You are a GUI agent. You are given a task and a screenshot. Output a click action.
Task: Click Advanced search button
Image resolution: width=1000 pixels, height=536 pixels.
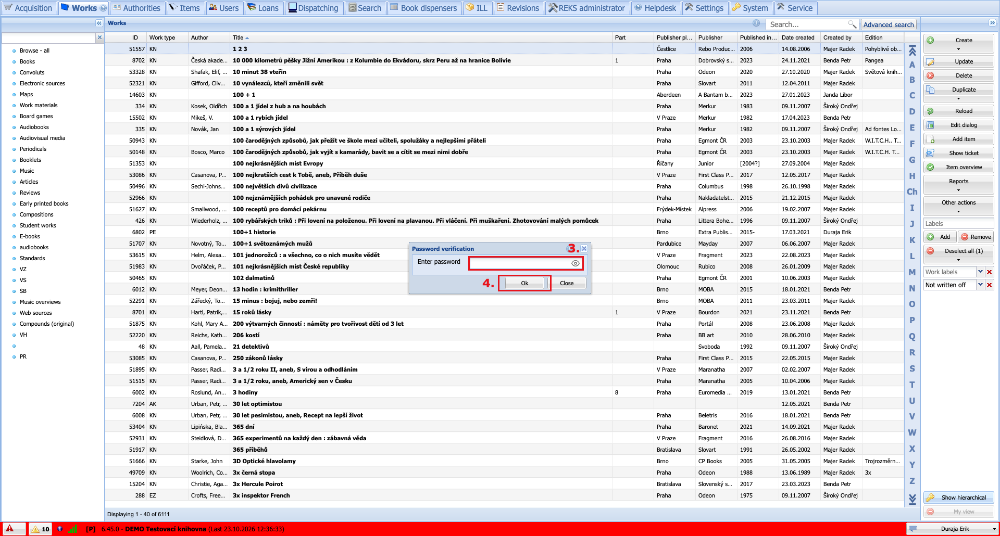(888, 24)
